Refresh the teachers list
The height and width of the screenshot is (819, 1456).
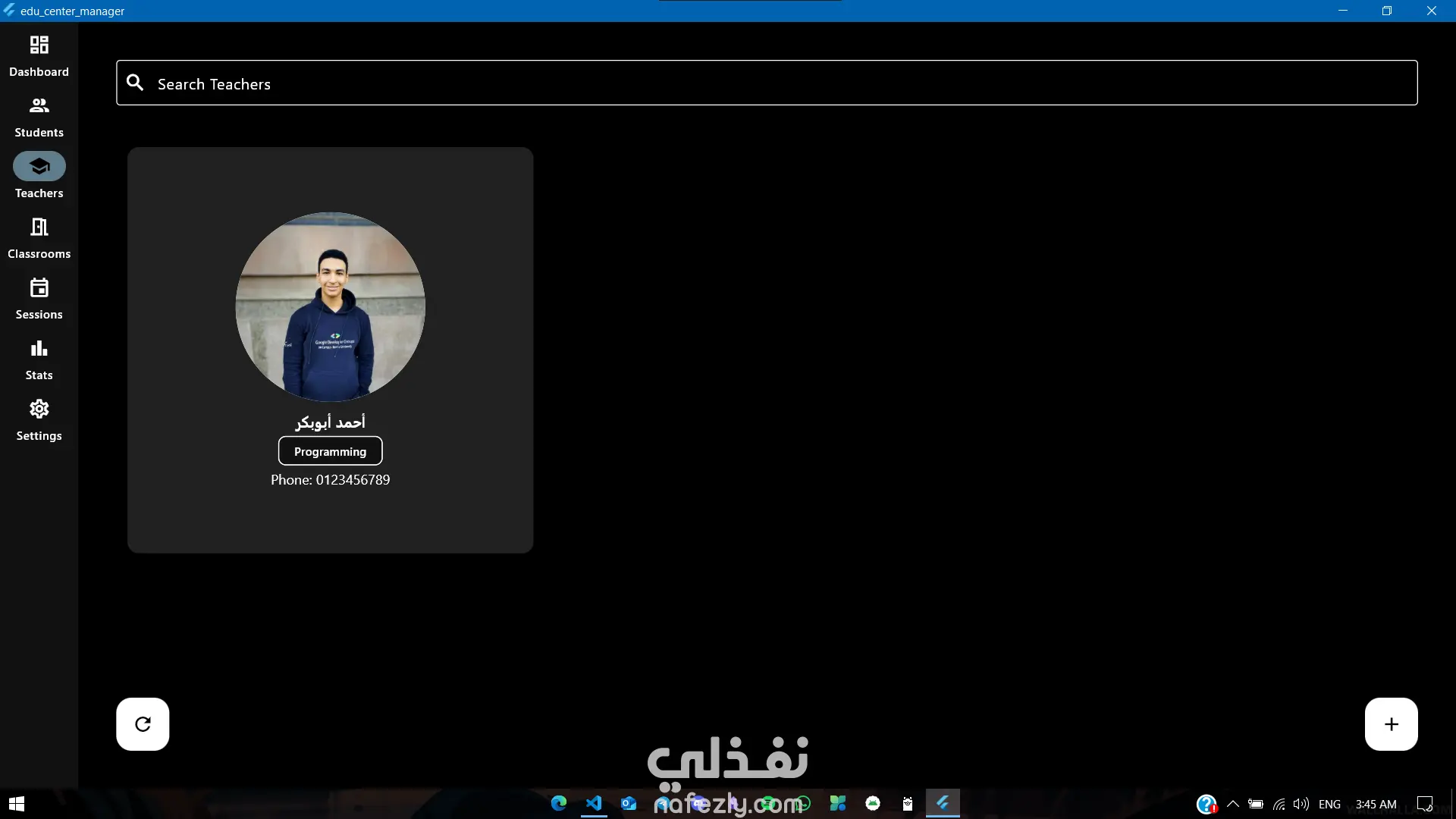tap(143, 724)
